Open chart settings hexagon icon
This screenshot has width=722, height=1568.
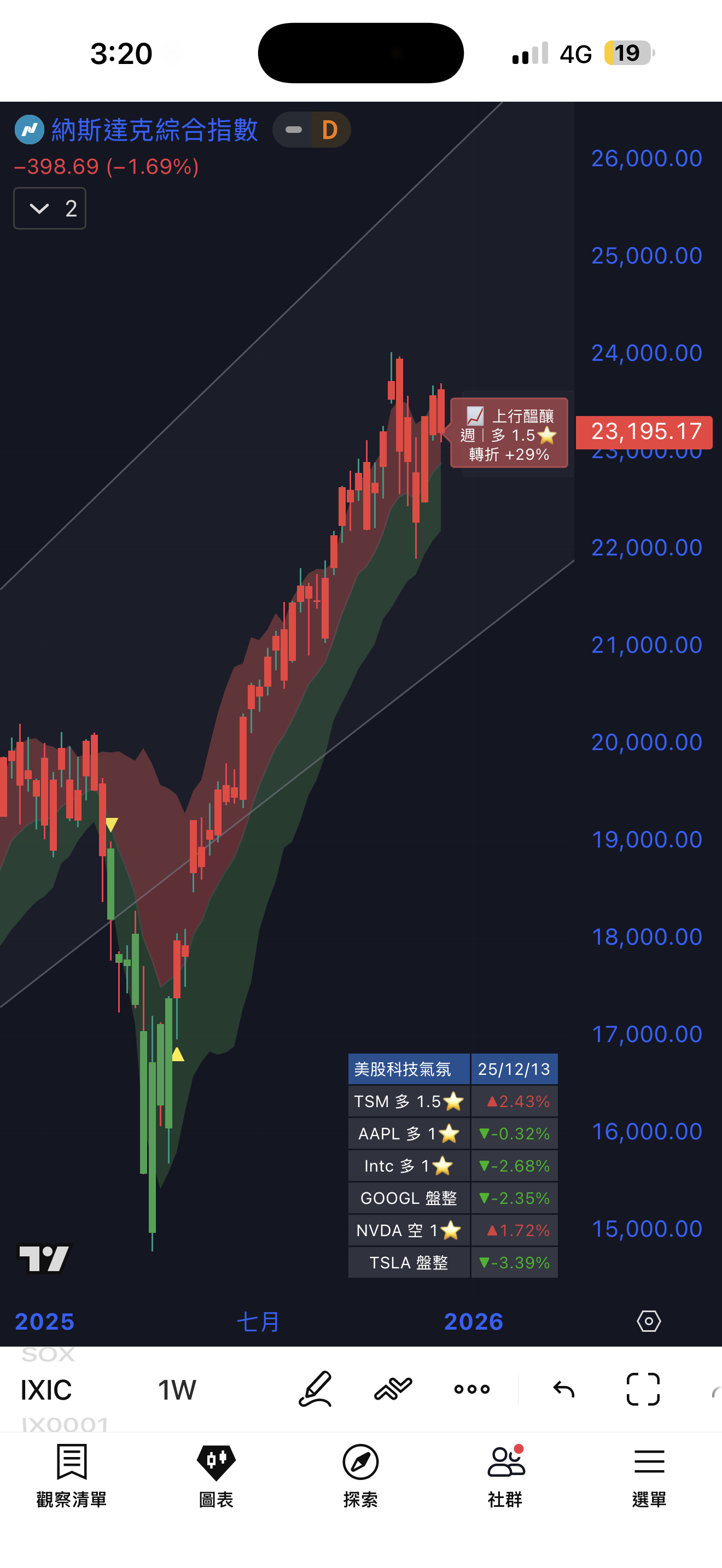[x=649, y=1321]
